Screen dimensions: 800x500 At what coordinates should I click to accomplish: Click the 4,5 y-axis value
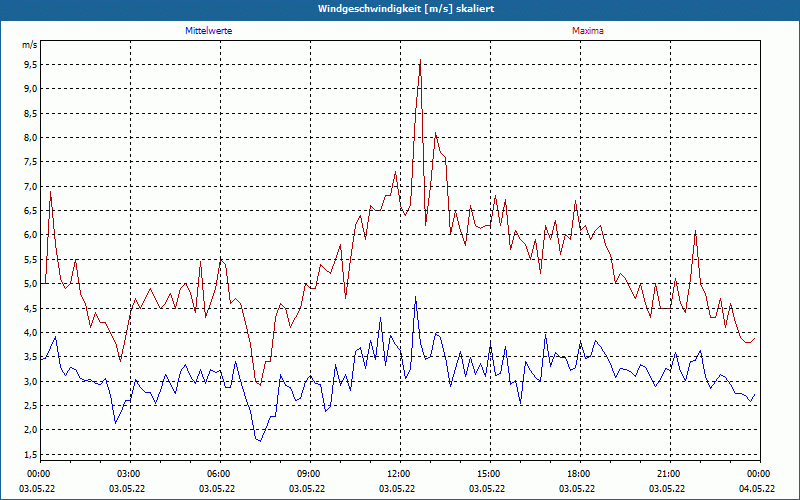(x=31, y=308)
